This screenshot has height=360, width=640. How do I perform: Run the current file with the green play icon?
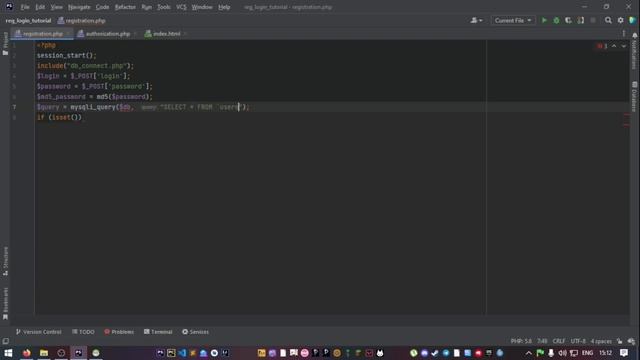[544, 20]
